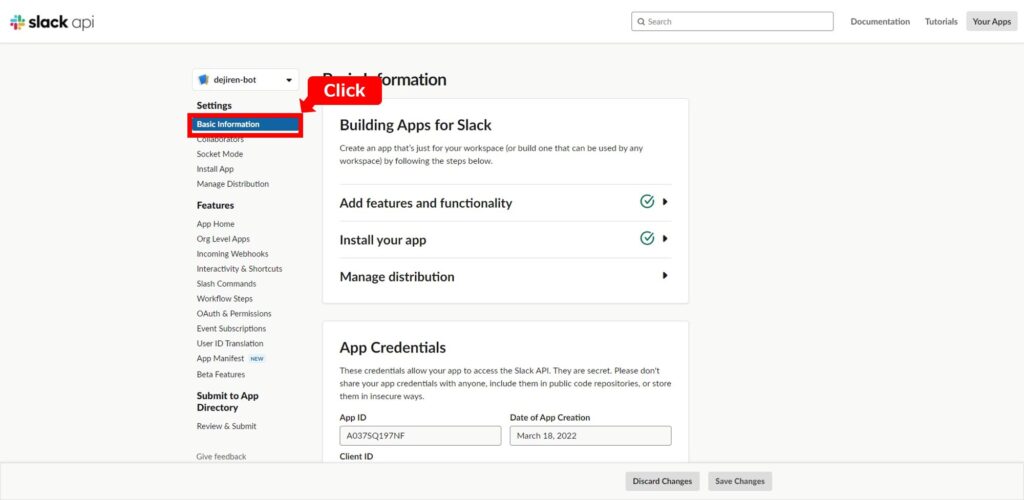Click the NEW badge beside App Manifest

coord(257,359)
